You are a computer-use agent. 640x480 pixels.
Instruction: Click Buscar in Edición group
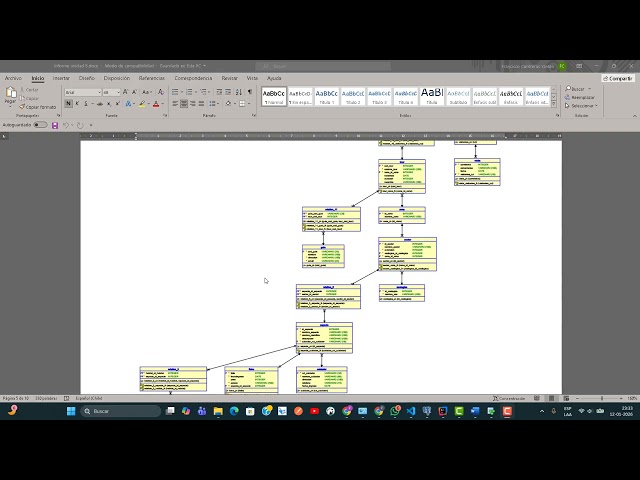tap(576, 89)
